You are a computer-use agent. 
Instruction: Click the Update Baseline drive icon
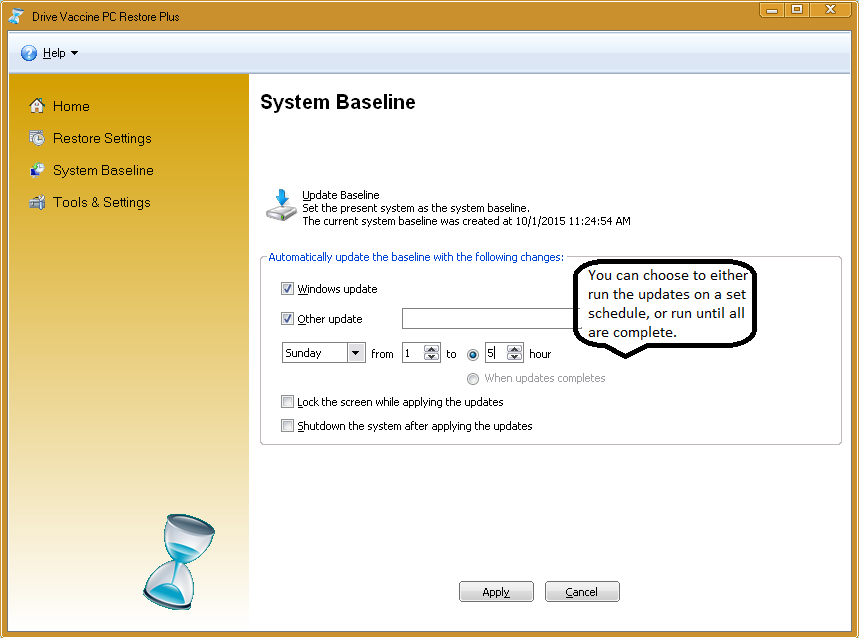pos(281,205)
